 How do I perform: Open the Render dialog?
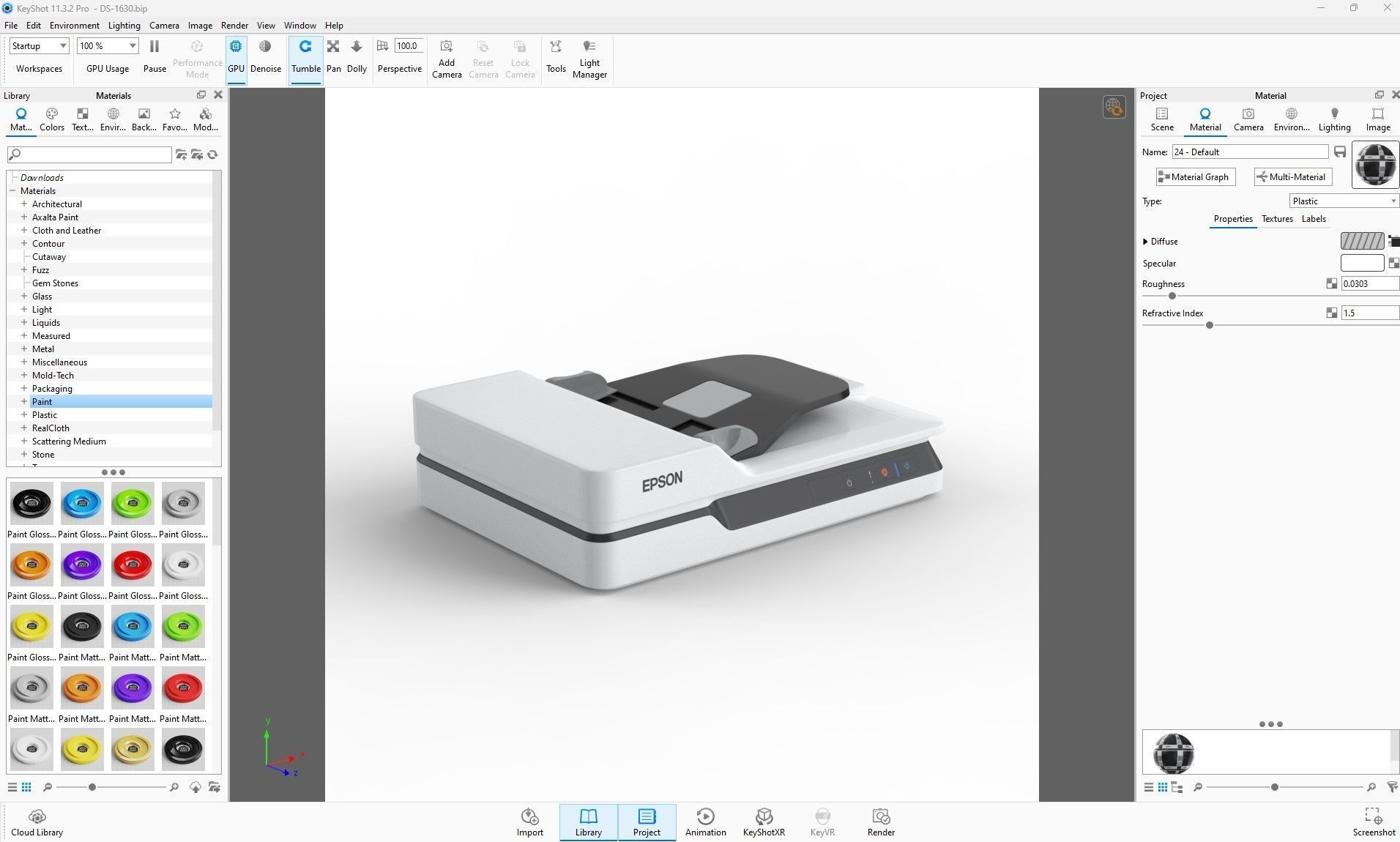pos(881,822)
